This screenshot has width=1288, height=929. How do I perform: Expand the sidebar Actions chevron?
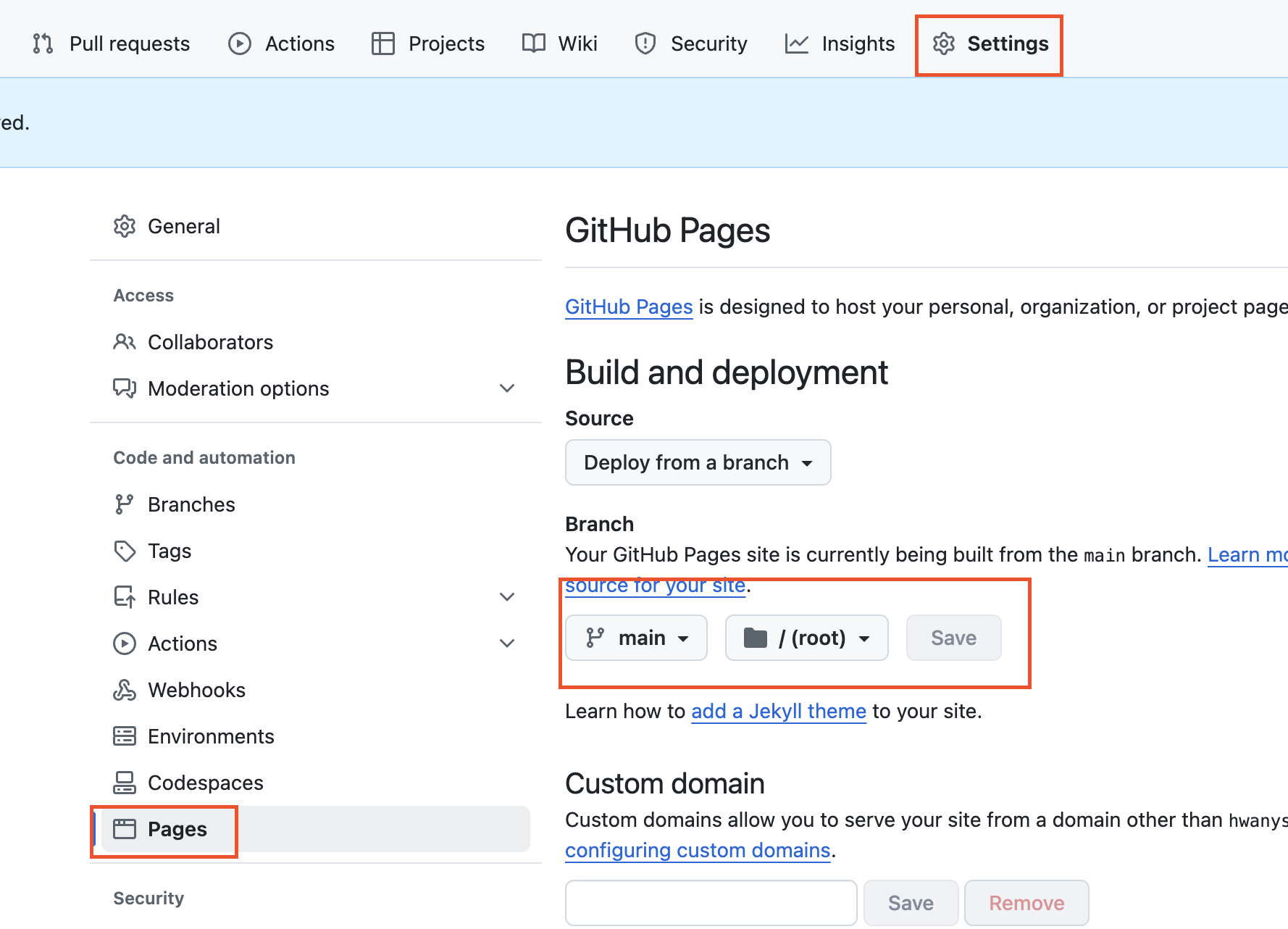507,643
